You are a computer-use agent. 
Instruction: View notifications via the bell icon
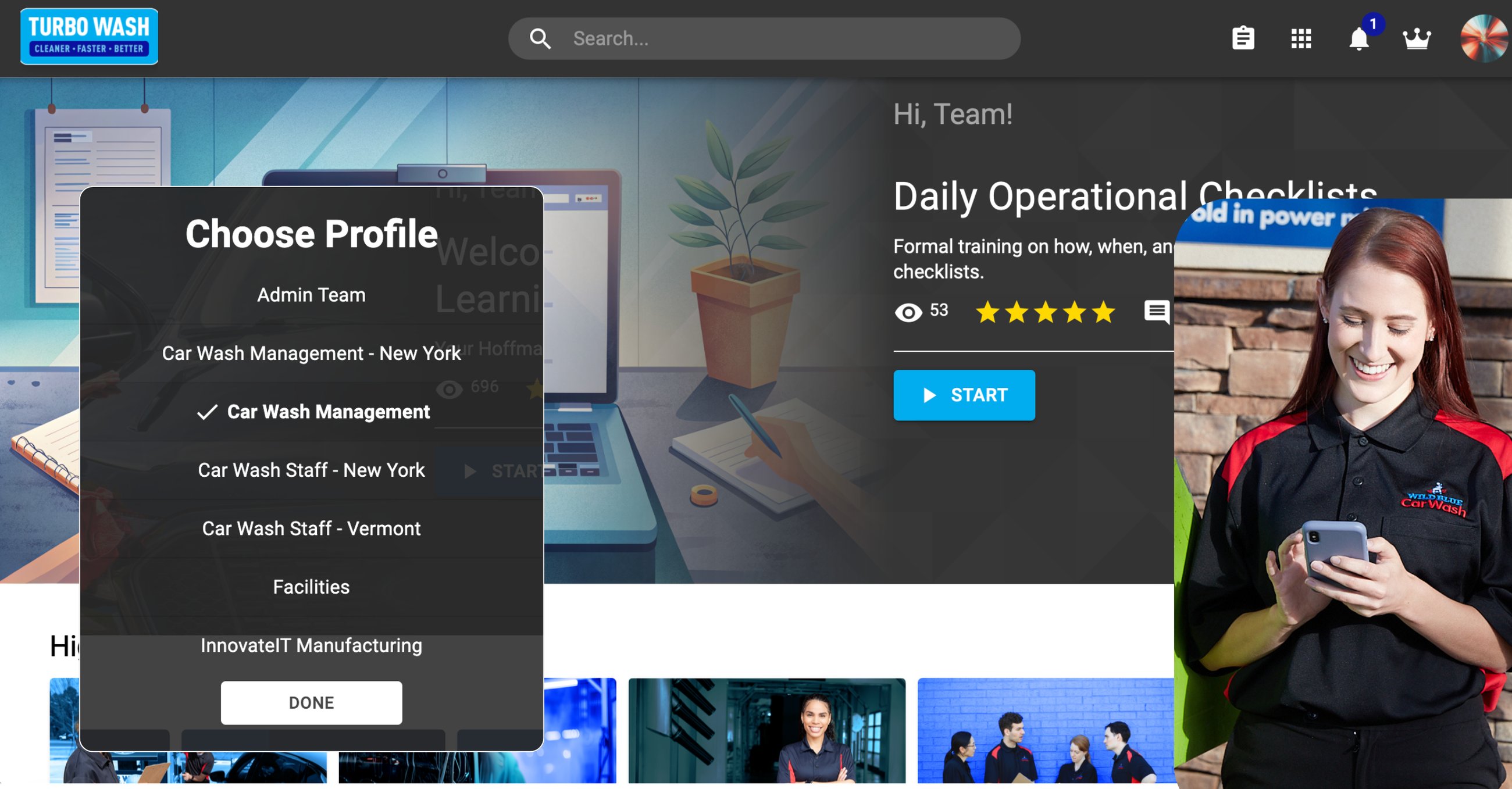click(1359, 39)
